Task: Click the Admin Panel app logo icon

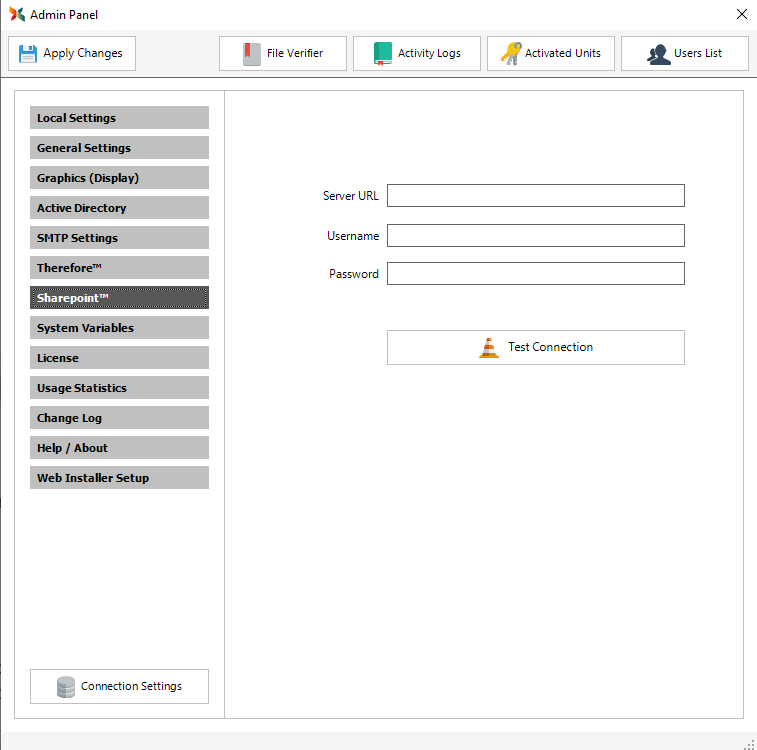Action: point(16,15)
